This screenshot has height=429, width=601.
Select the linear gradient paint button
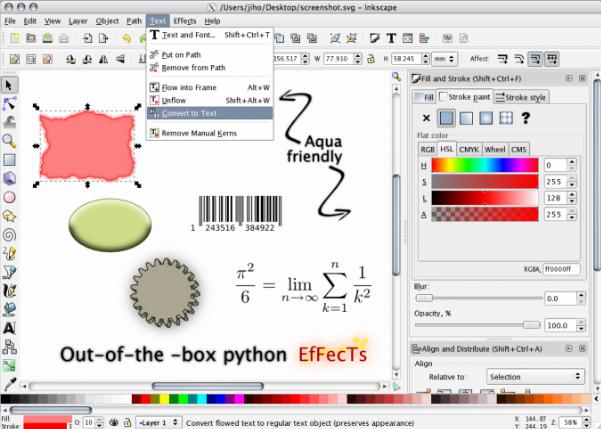[466, 118]
